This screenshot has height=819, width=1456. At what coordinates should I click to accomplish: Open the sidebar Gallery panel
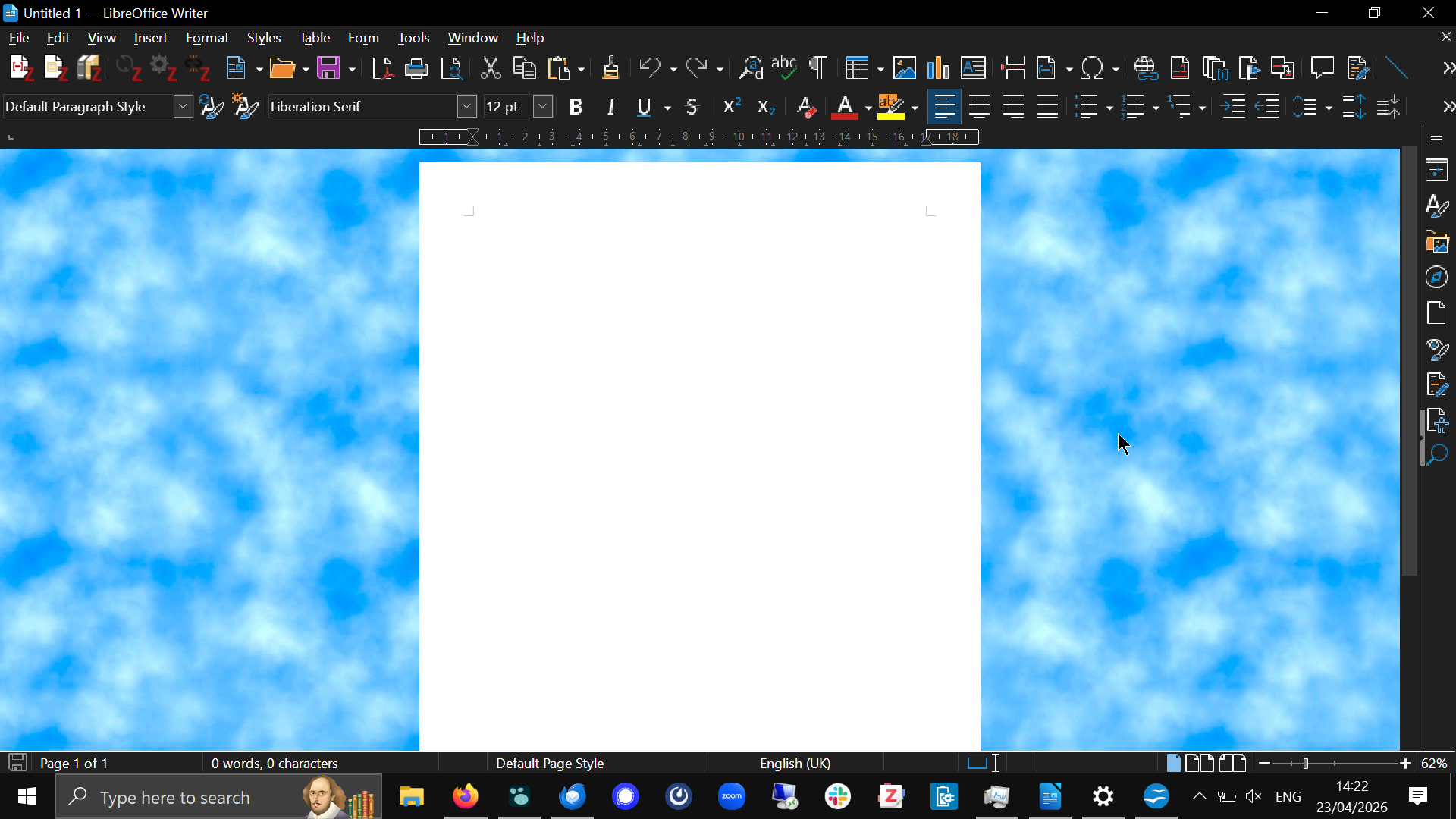pyautogui.click(x=1437, y=242)
